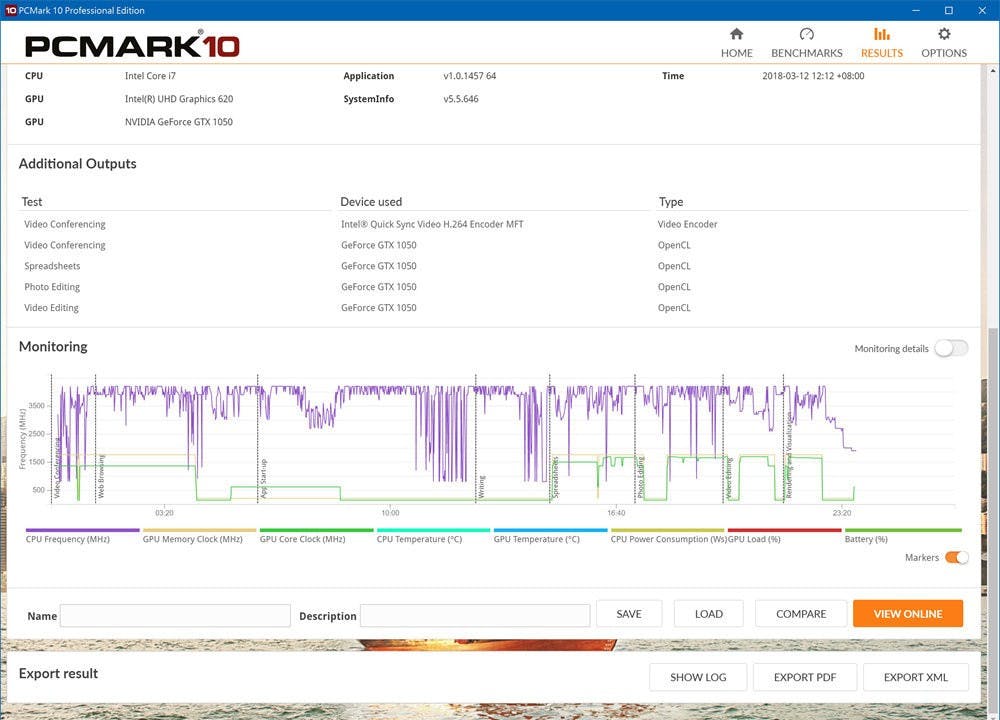Click the Video Encoder type cell
Viewport: 1000px width, 720px height.
tap(688, 224)
